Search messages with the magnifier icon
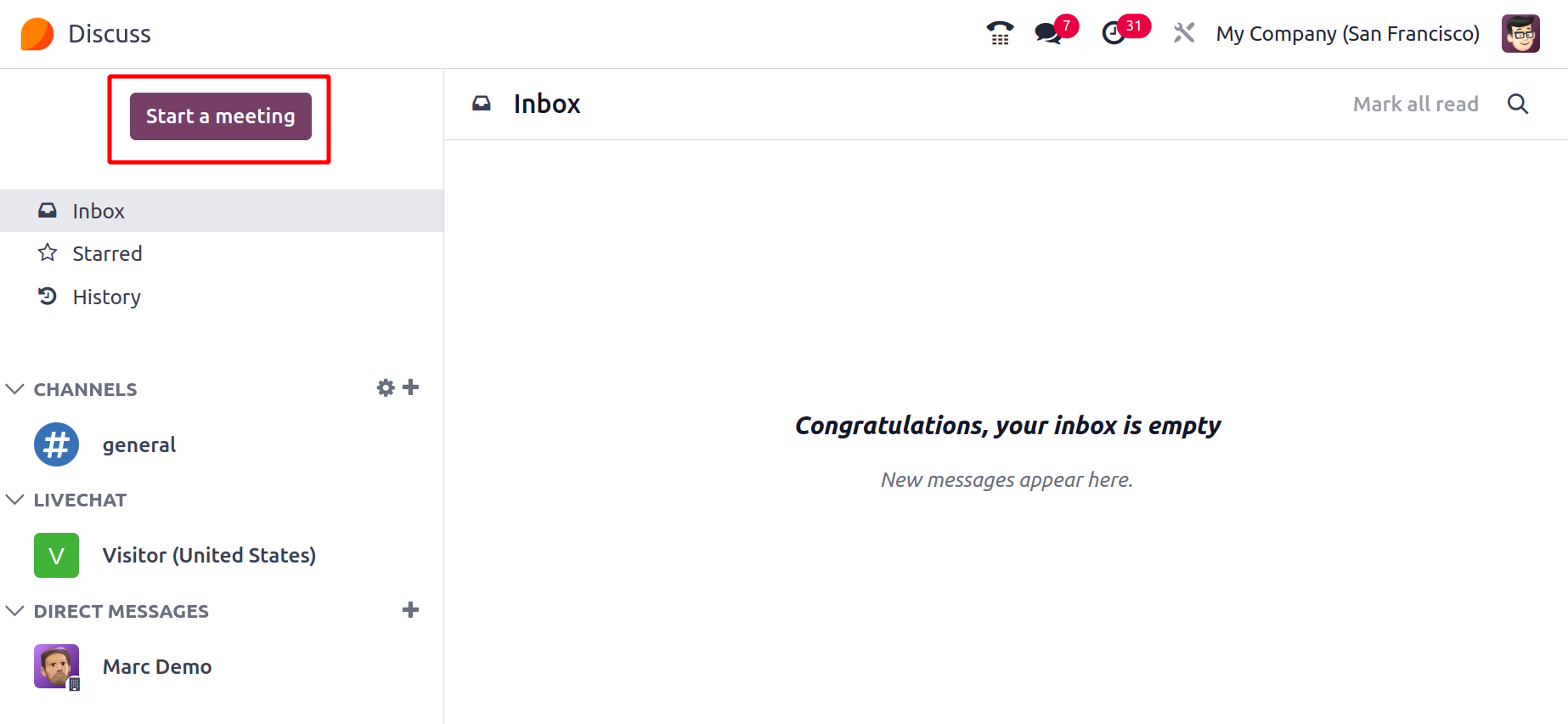The height and width of the screenshot is (724, 1568). pyautogui.click(x=1517, y=104)
